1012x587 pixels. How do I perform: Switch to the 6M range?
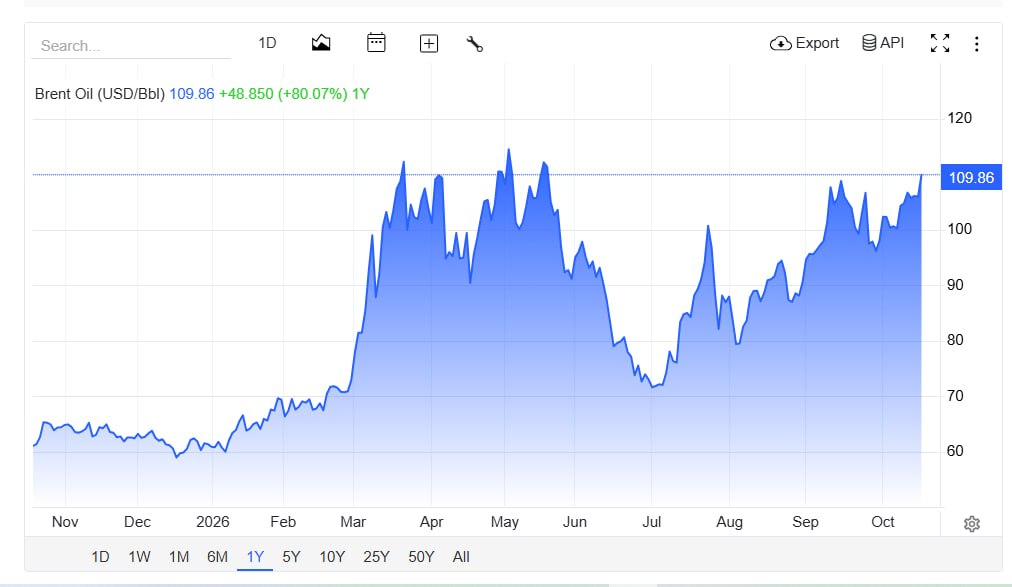tap(218, 557)
